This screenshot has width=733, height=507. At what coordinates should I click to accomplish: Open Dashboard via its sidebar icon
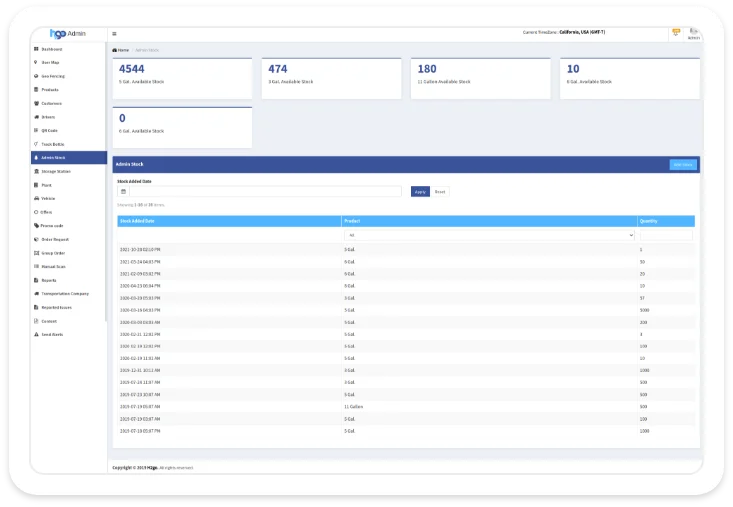36,49
